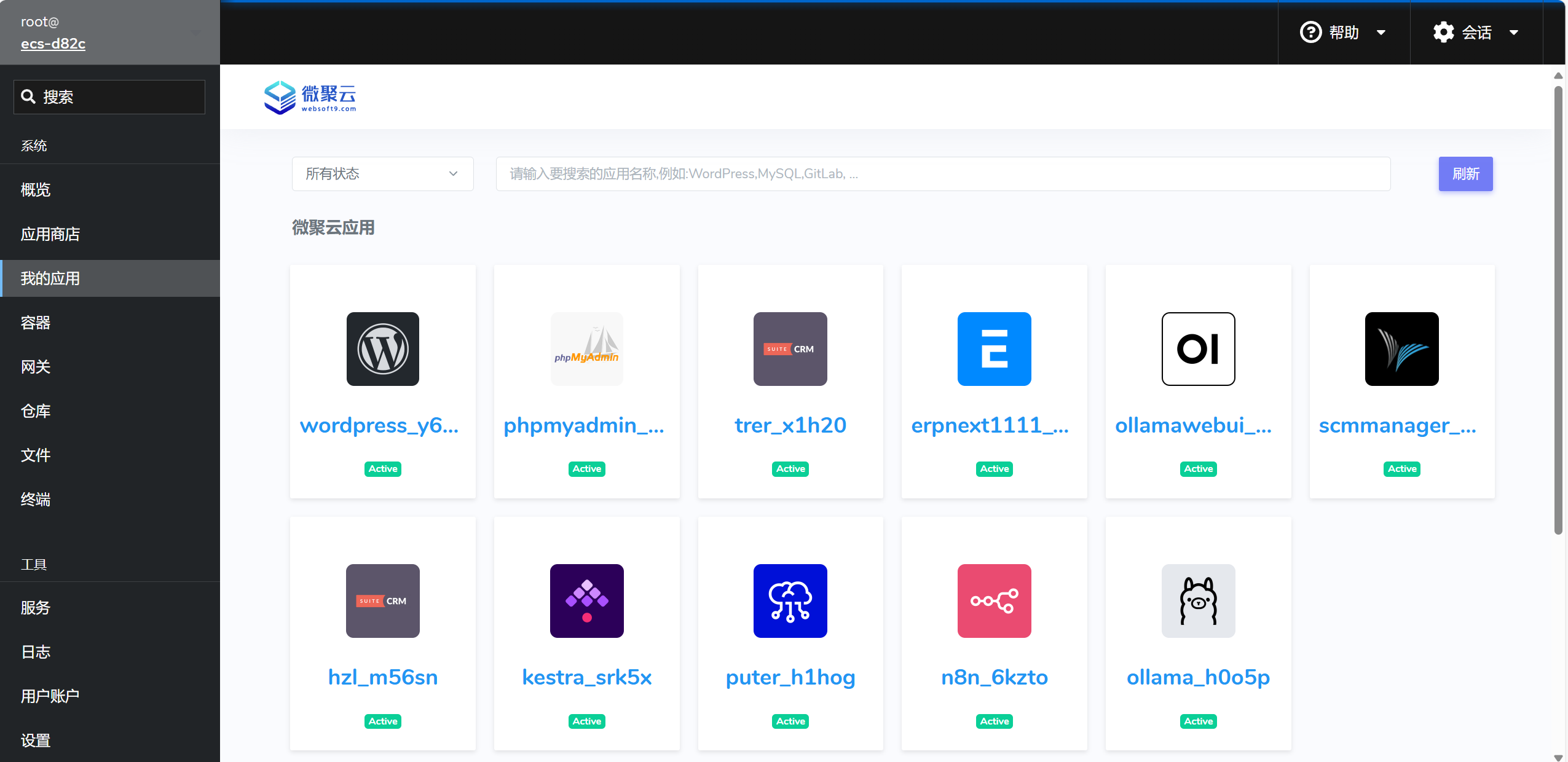The height and width of the screenshot is (762, 1568).
Task: Open 容器 from the sidebar menu
Action: [35, 323]
